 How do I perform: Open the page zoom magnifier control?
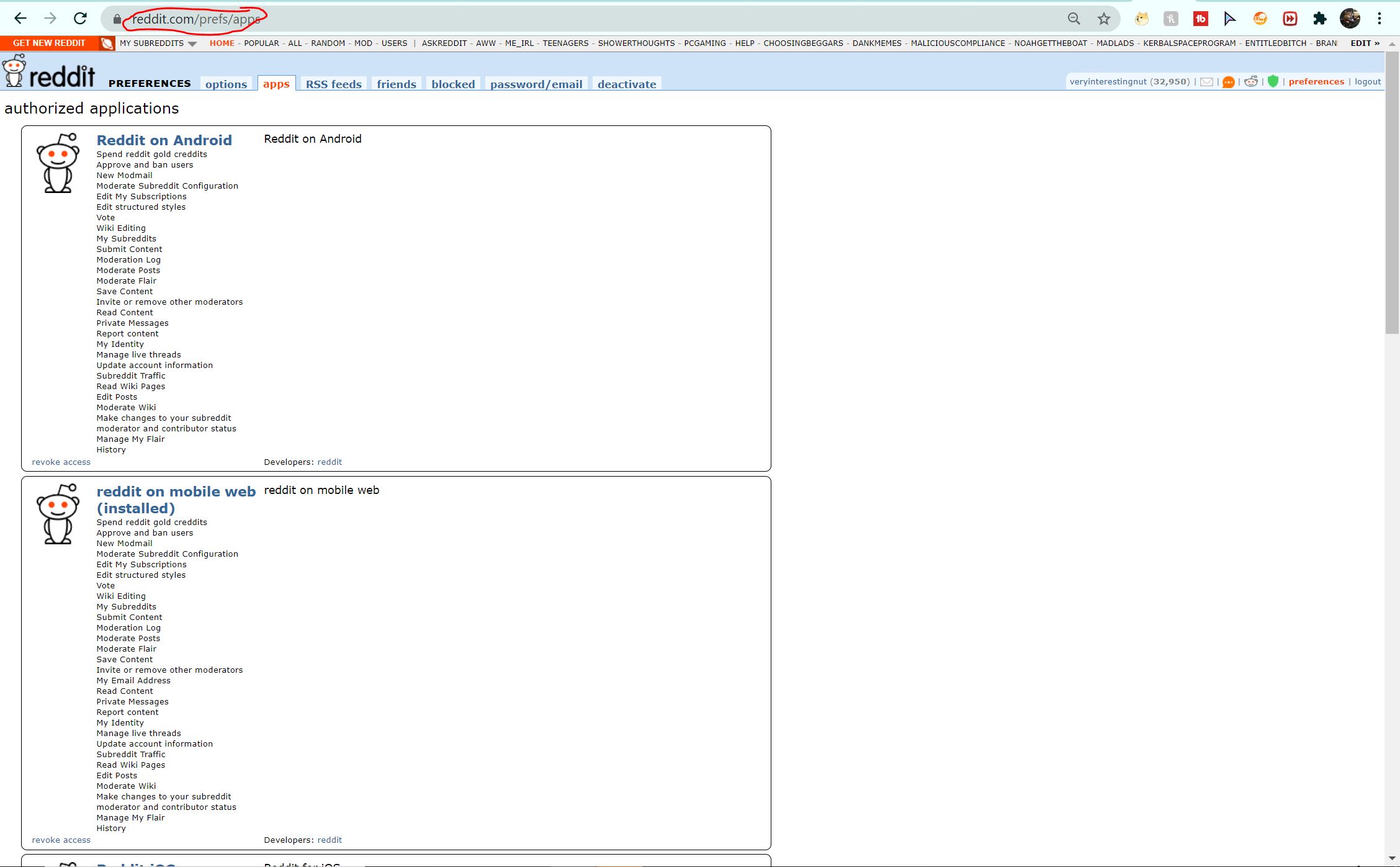coord(1074,19)
